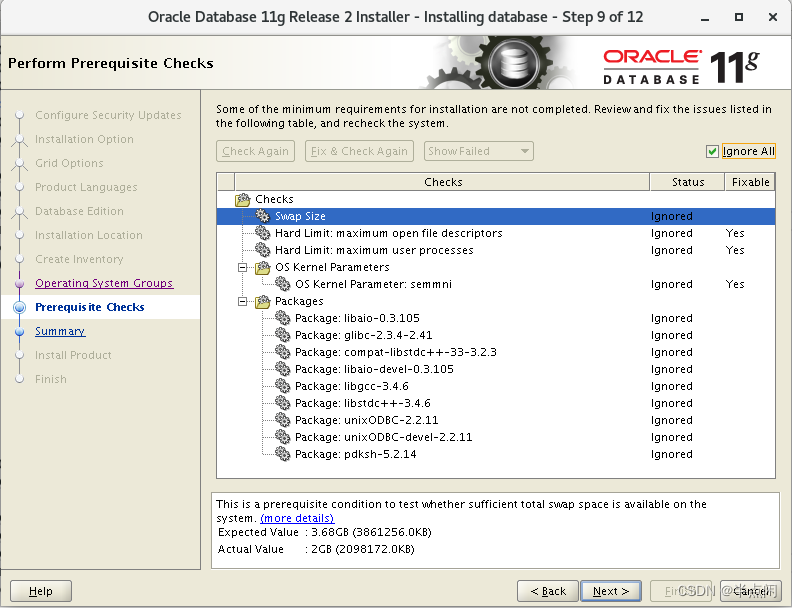Click the gear icon beside Swap Size
Viewport: 792px width, 608px height.
262,216
